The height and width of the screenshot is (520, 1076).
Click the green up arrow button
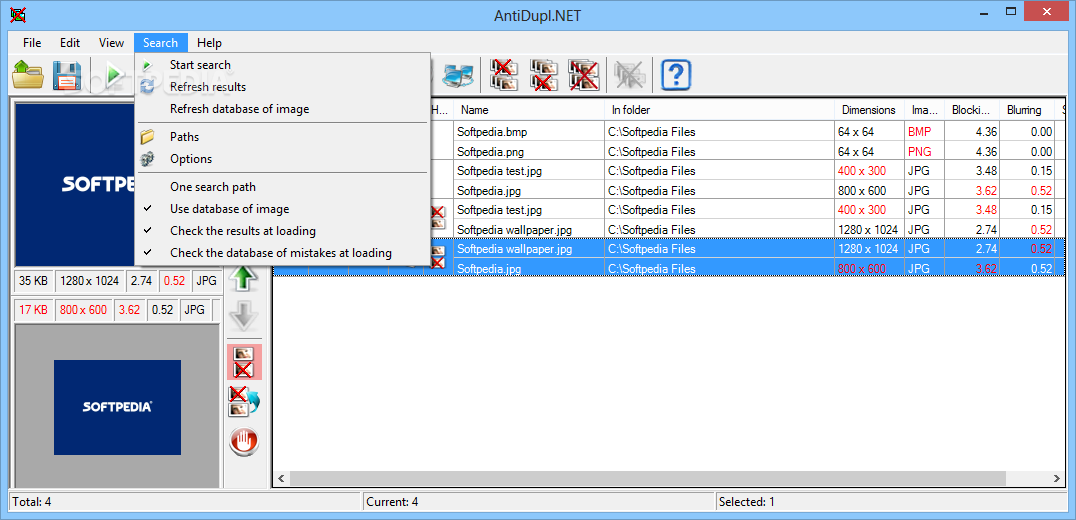pyautogui.click(x=244, y=280)
